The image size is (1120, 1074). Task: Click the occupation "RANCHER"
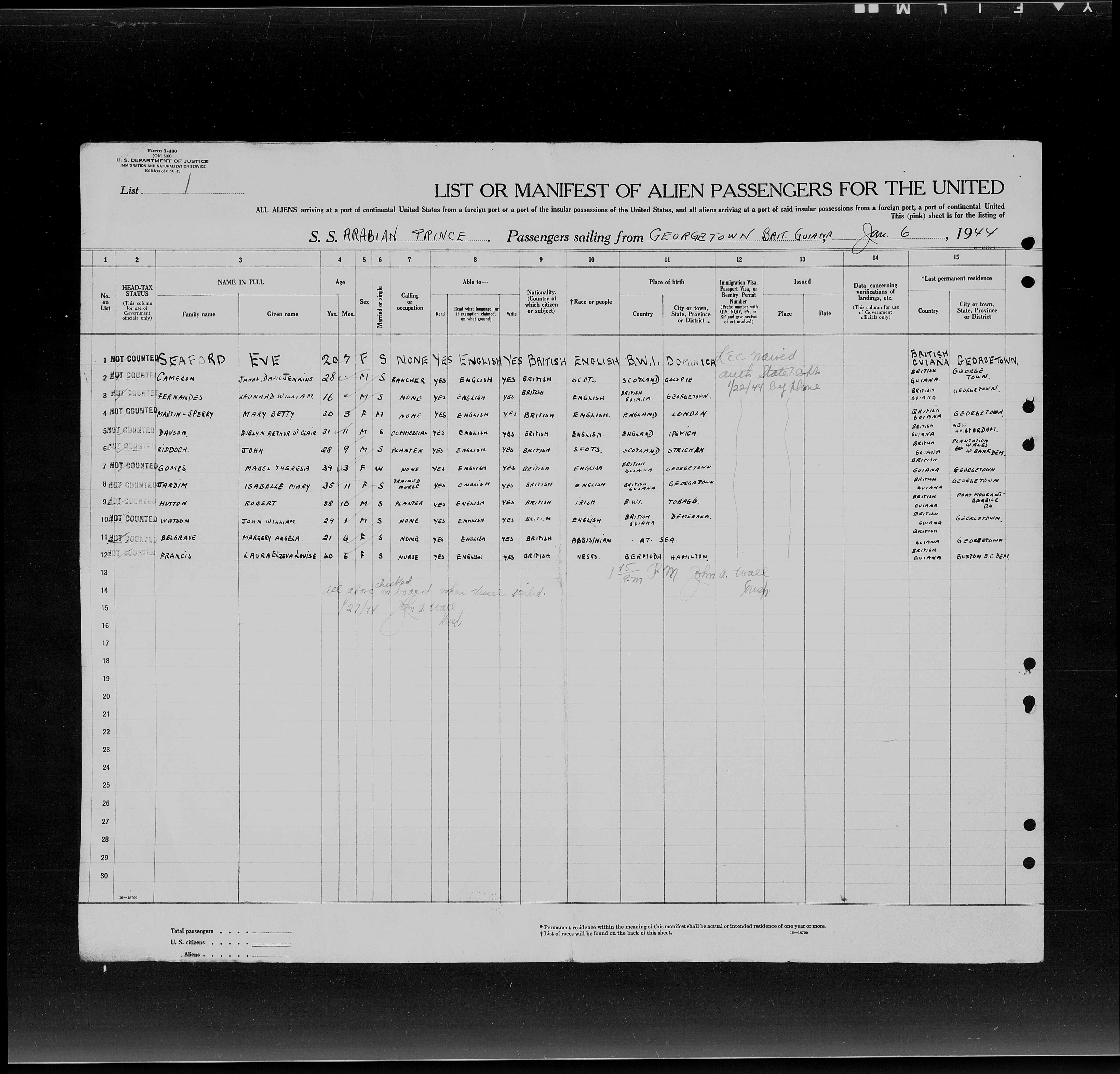point(408,380)
